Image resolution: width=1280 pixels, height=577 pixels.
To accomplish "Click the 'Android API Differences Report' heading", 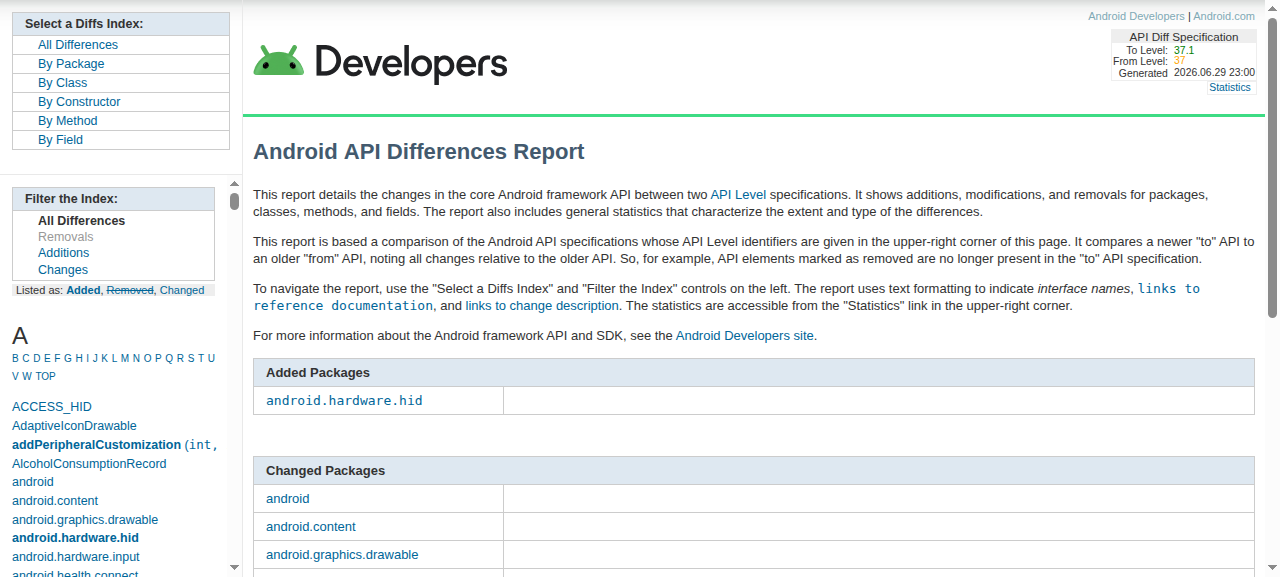I will (419, 152).
